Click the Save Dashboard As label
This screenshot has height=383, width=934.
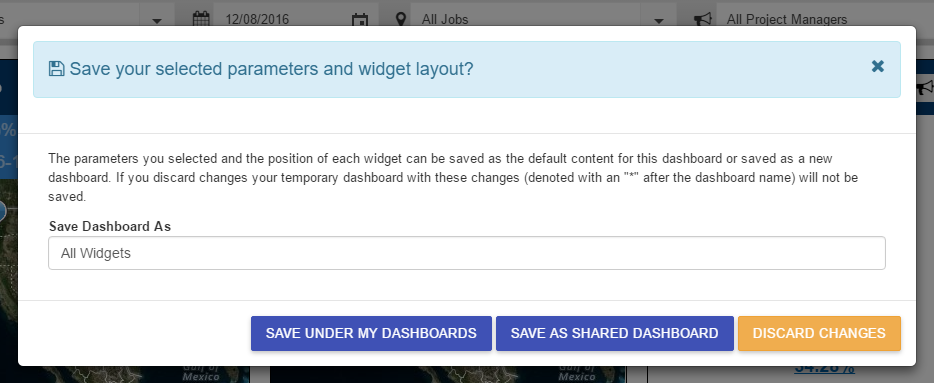pyautogui.click(x=110, y=226)
